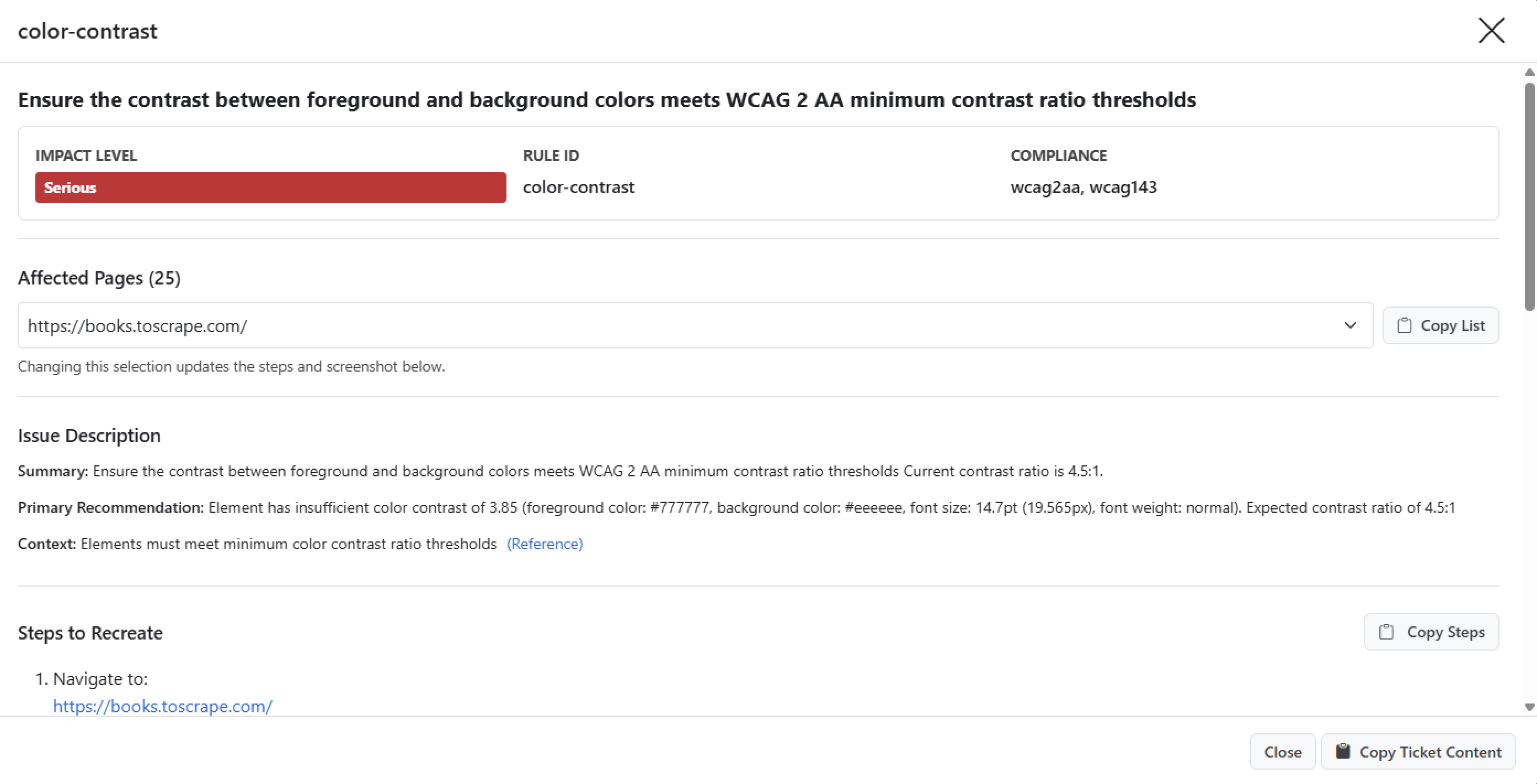Viewport: 1537px width, 784px height.
Task: Expand the Affected Pages dropdown chevron
Action: pyautogui.click(x=1350, y=325)
